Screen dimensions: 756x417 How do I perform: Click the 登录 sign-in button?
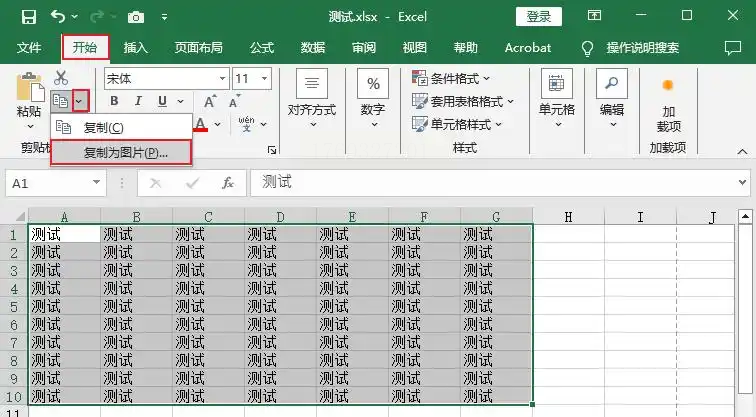[x=538, y=16]
